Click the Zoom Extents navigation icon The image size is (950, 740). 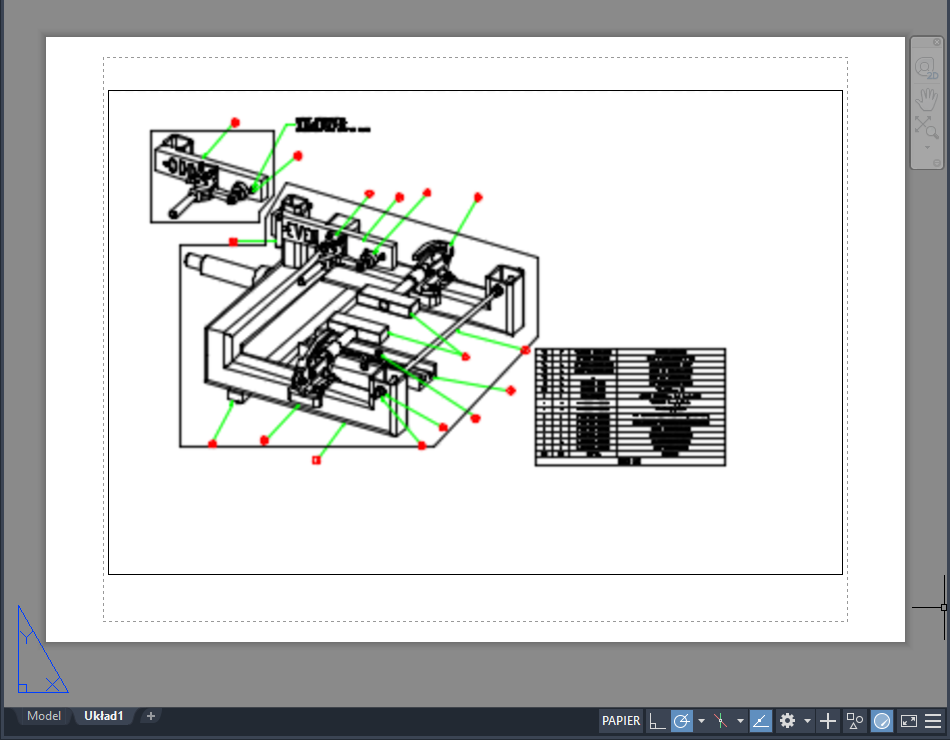point(926,127)
